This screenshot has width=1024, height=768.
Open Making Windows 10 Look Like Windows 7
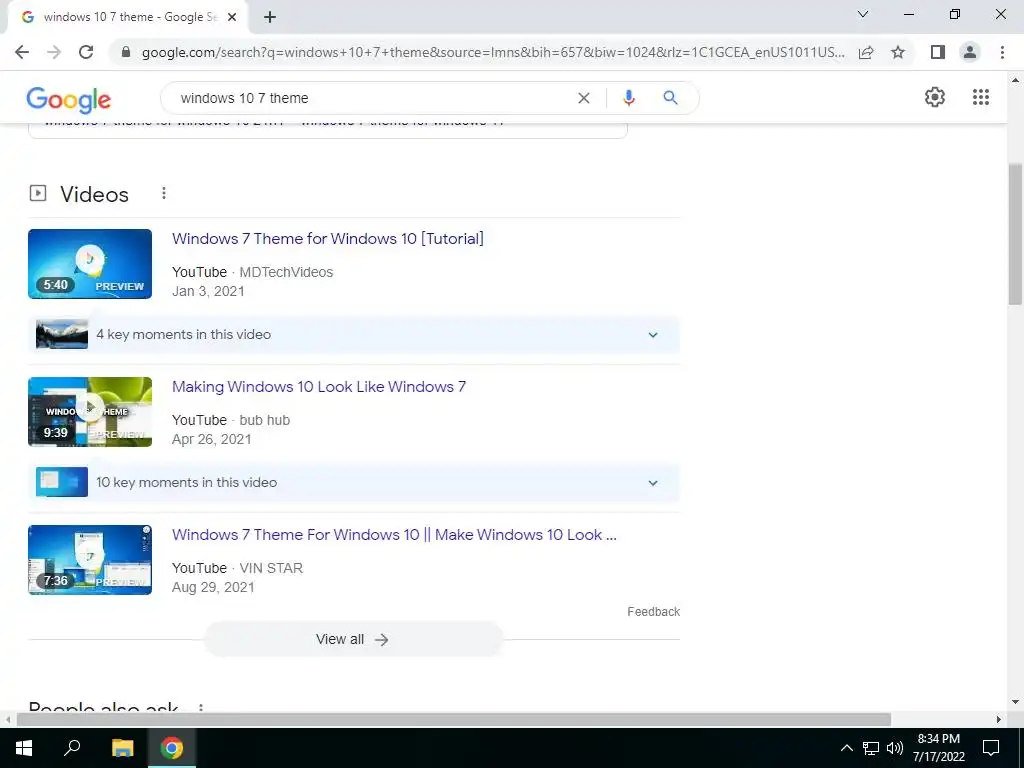(x=319, y=387)
